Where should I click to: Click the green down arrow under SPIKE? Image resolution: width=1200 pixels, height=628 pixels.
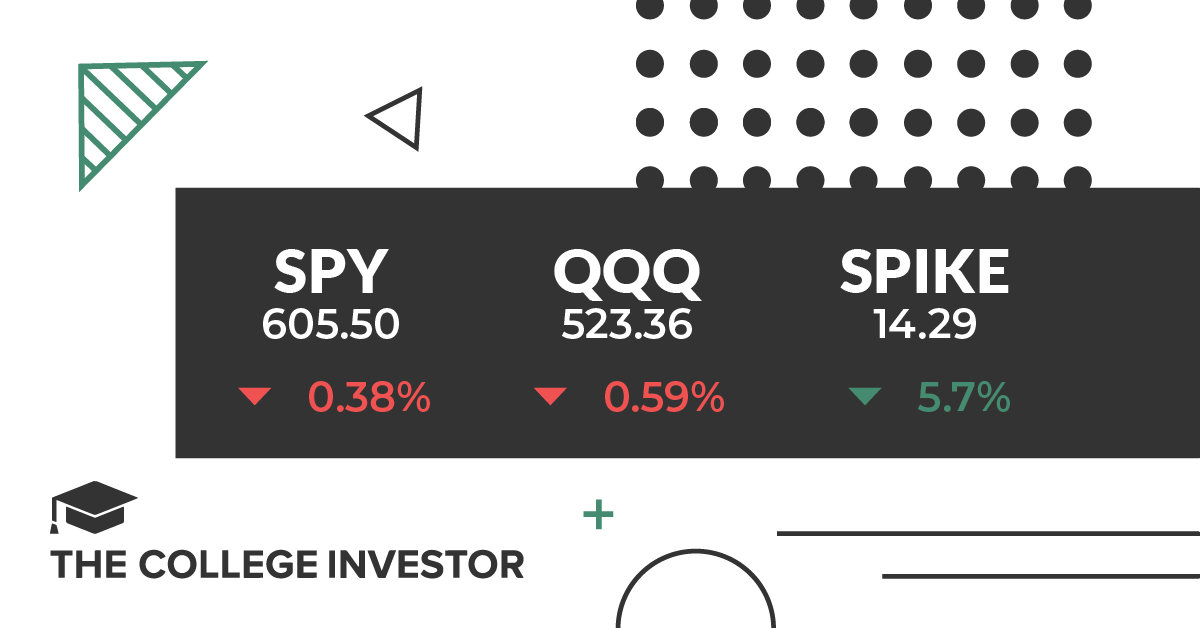[x=864, y=397]
